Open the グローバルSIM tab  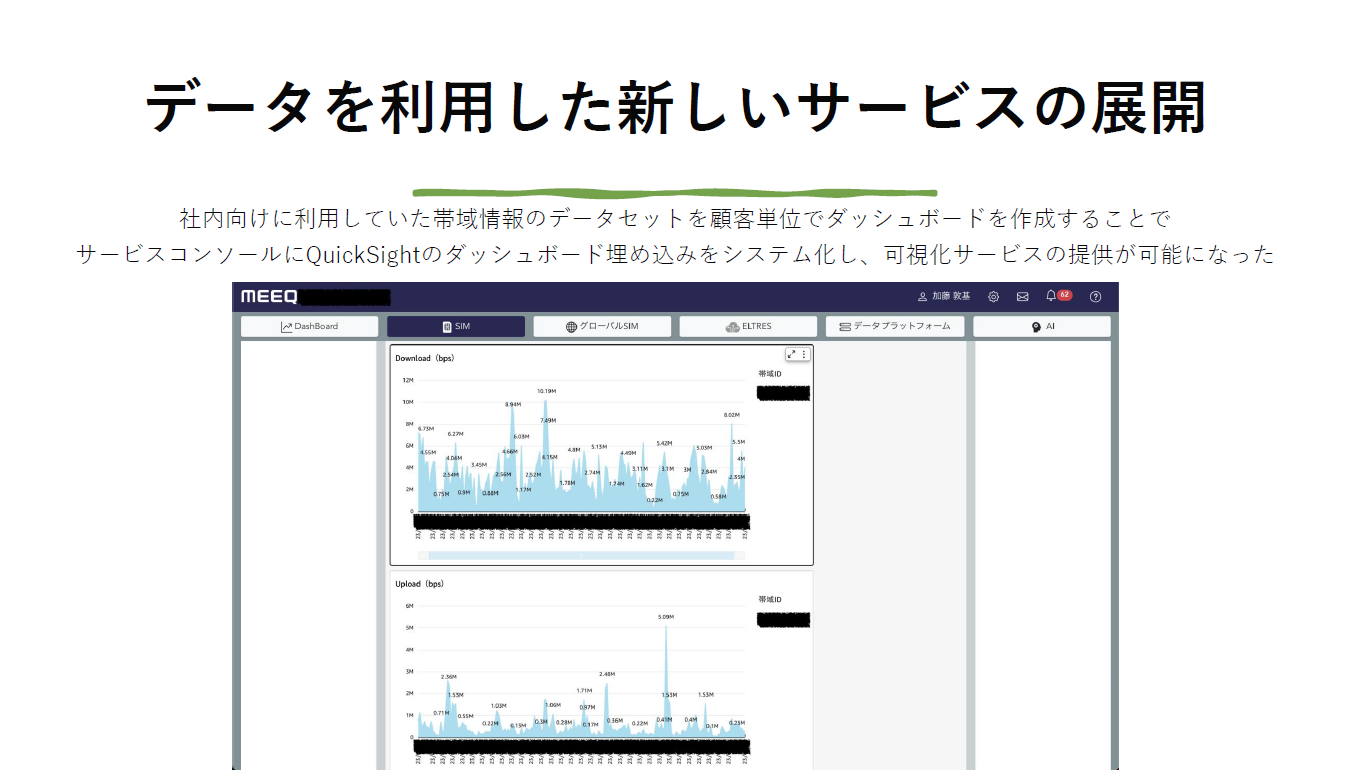coord(602,326)
